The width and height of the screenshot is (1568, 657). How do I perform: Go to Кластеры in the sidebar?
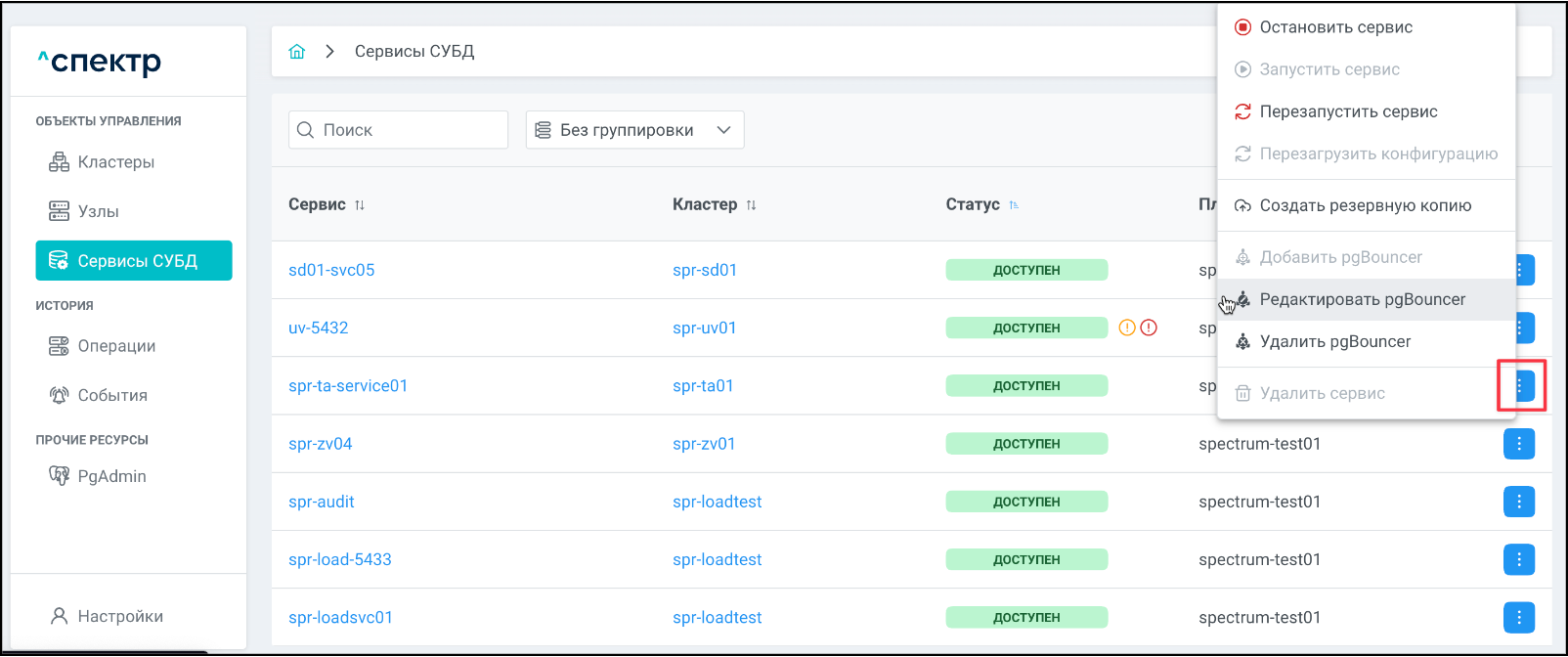click(115, 162)
